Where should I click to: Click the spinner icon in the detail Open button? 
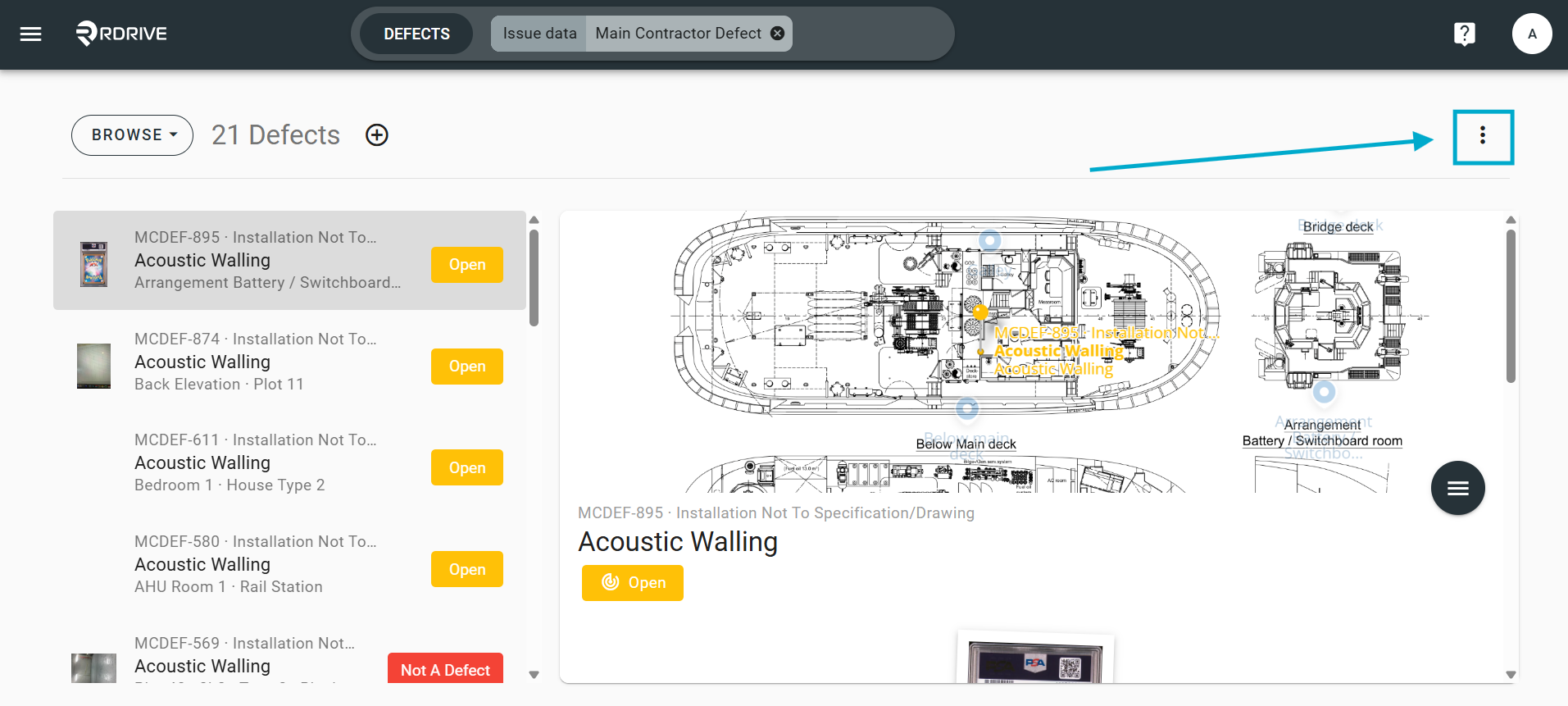(610, 582)
